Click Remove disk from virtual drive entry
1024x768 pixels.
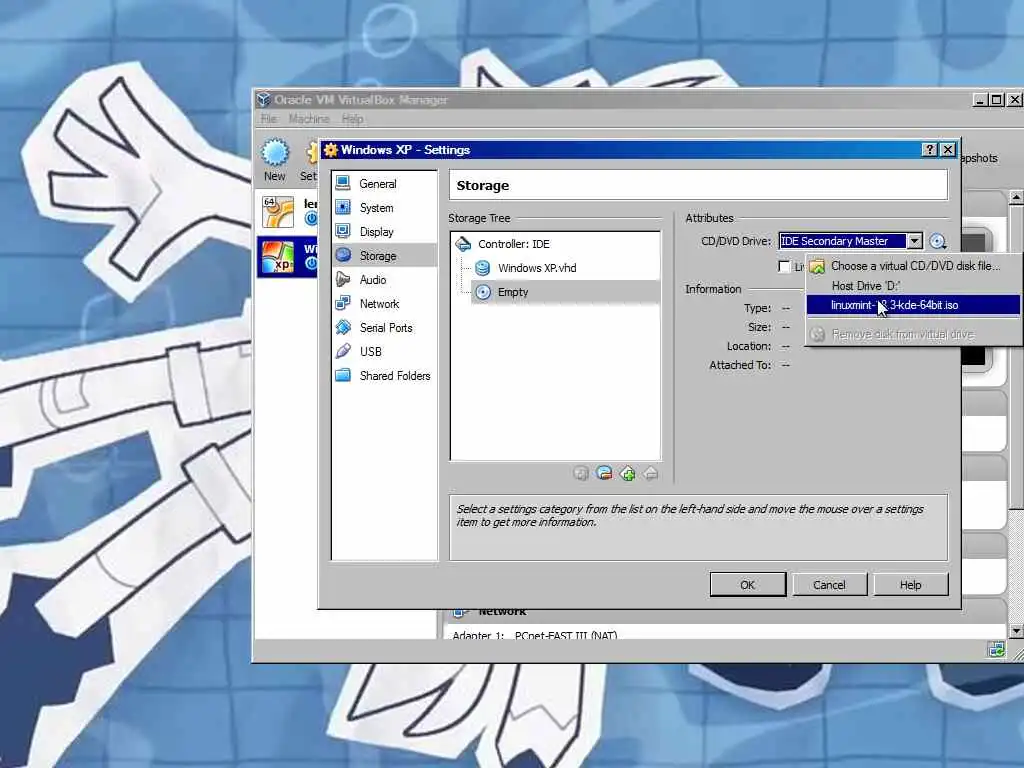point(914,334)
